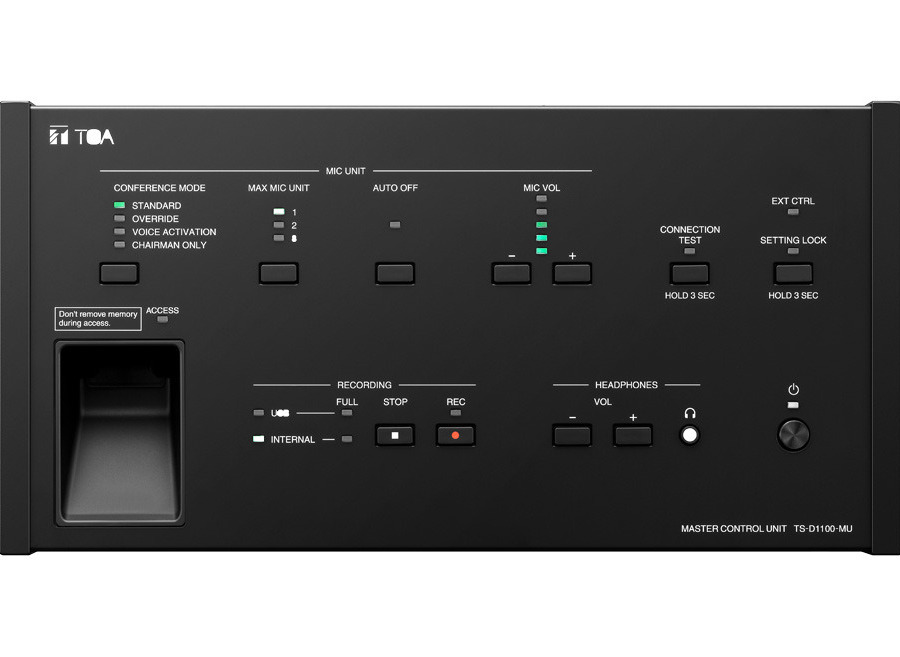
Task: Lower headphones volume with minus button
Action: pyautogui.click(x=572, y=436)
